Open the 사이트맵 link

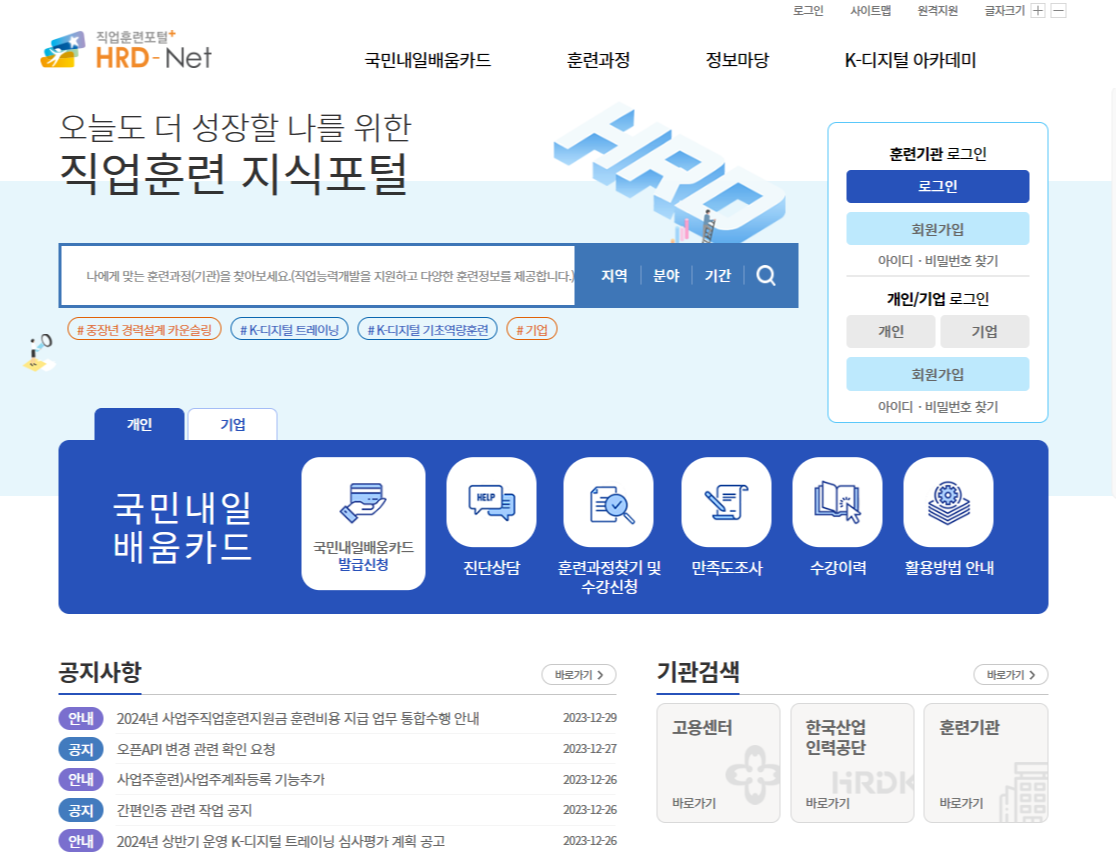(870, 11)
